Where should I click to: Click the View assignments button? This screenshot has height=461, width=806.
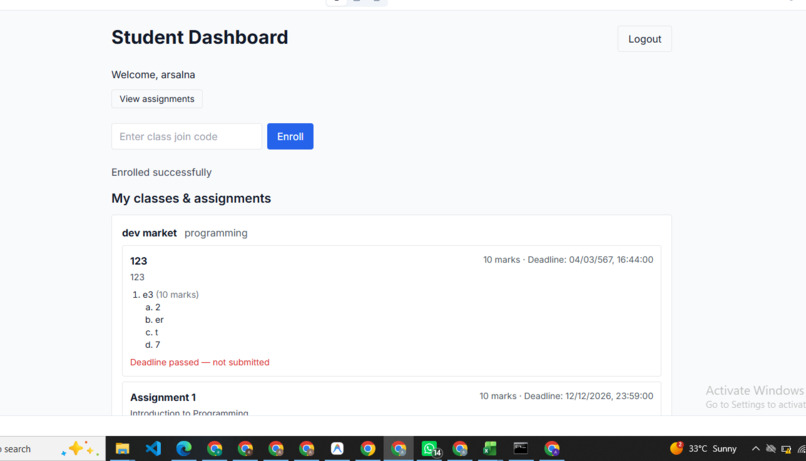[157, 99]
